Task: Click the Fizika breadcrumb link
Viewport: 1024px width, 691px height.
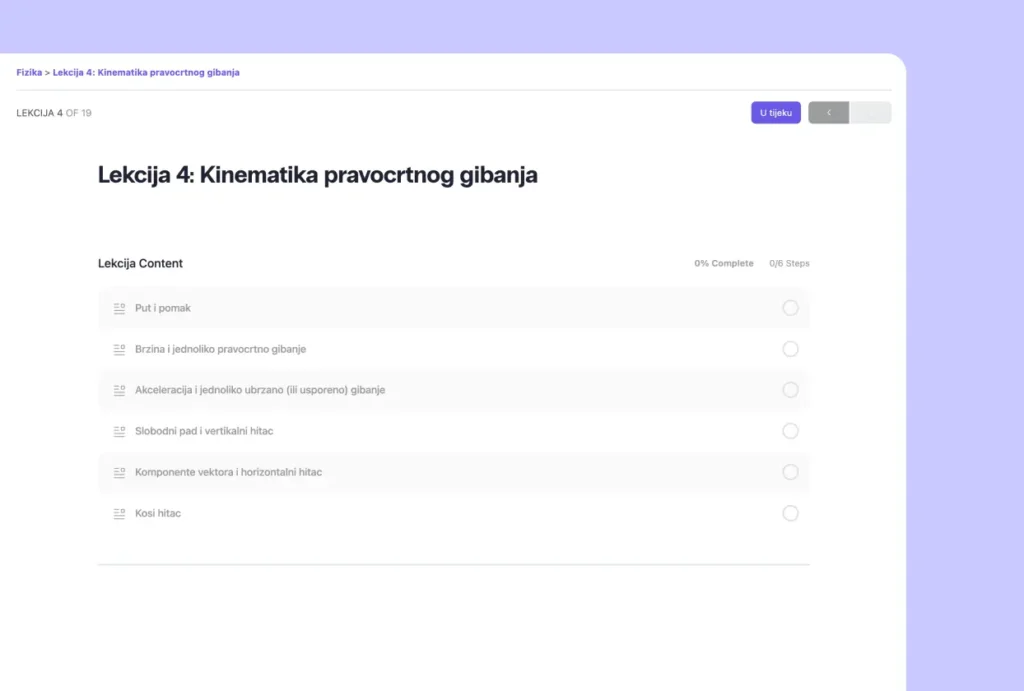Action: point(29,72)
